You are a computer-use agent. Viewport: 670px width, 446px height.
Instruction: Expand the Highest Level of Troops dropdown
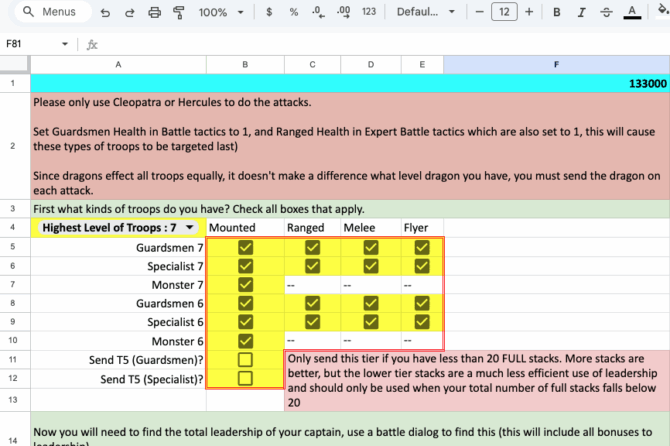coord(190,228)
